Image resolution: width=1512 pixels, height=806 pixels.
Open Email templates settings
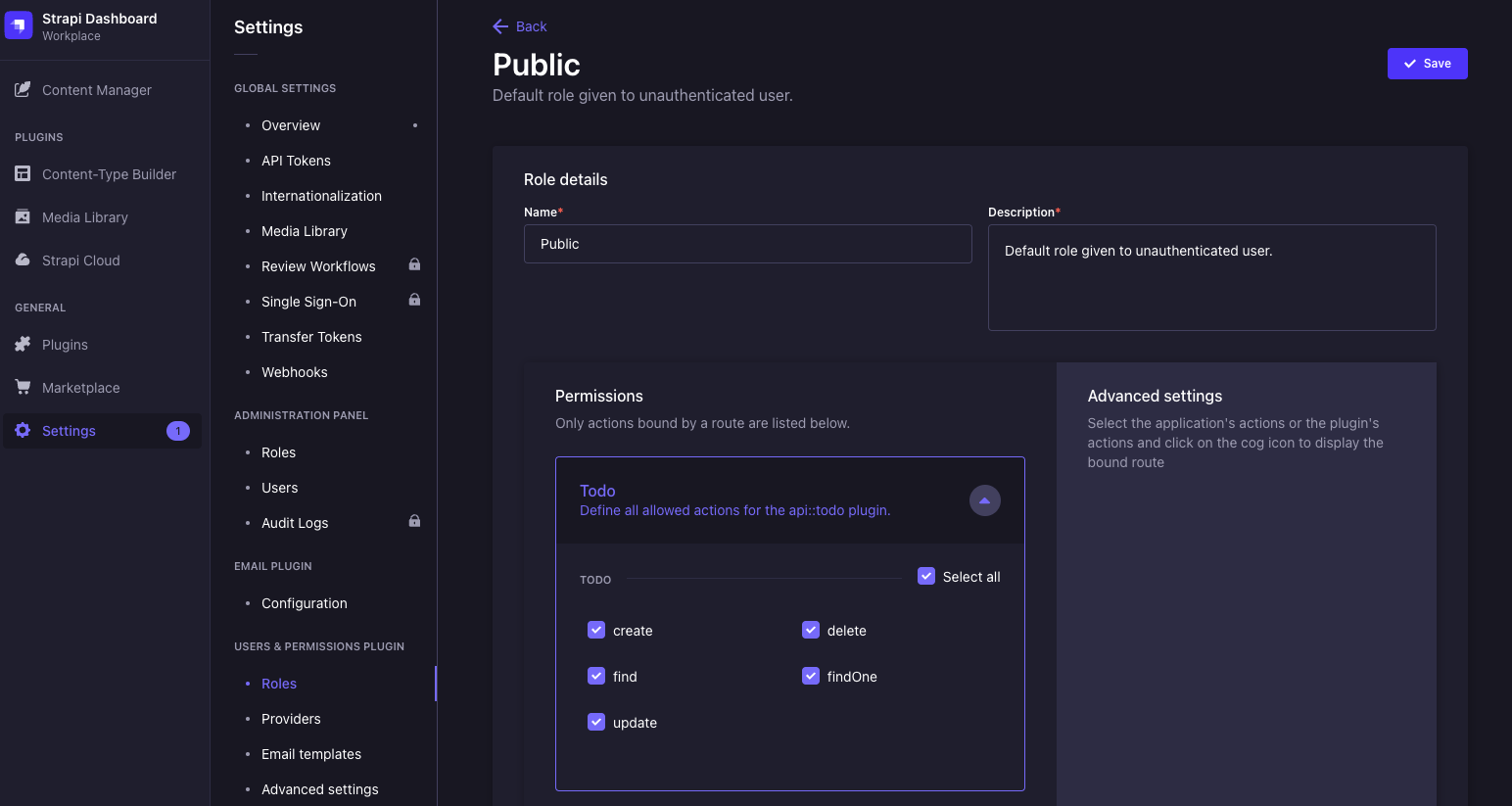pos(311,754)
